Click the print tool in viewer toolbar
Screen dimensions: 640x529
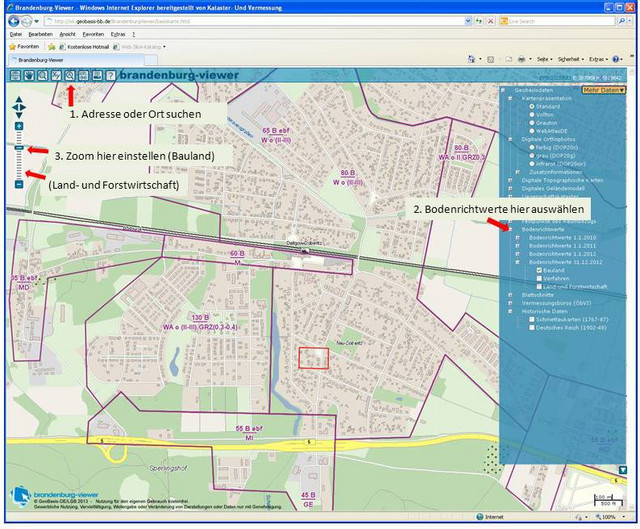click(96, 75)
